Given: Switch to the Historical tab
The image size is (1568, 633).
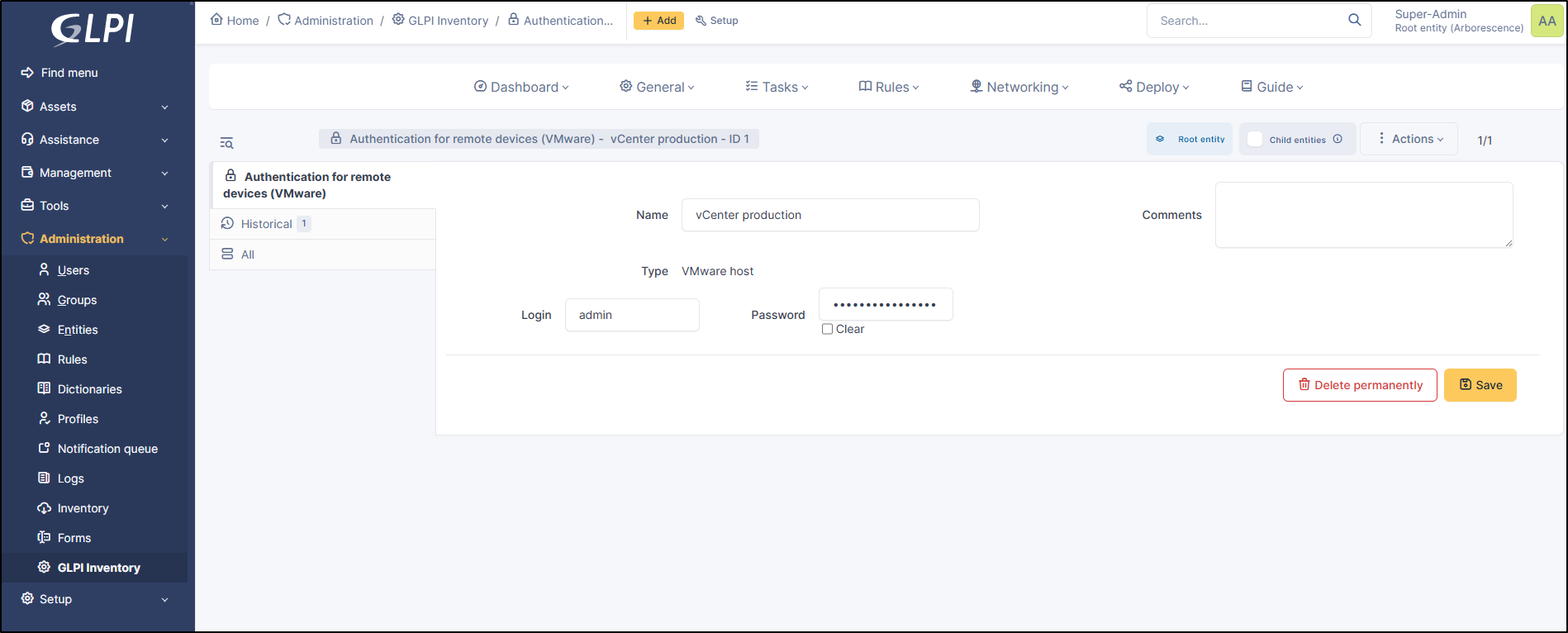Looking at the screenshot, I should 266,224.
